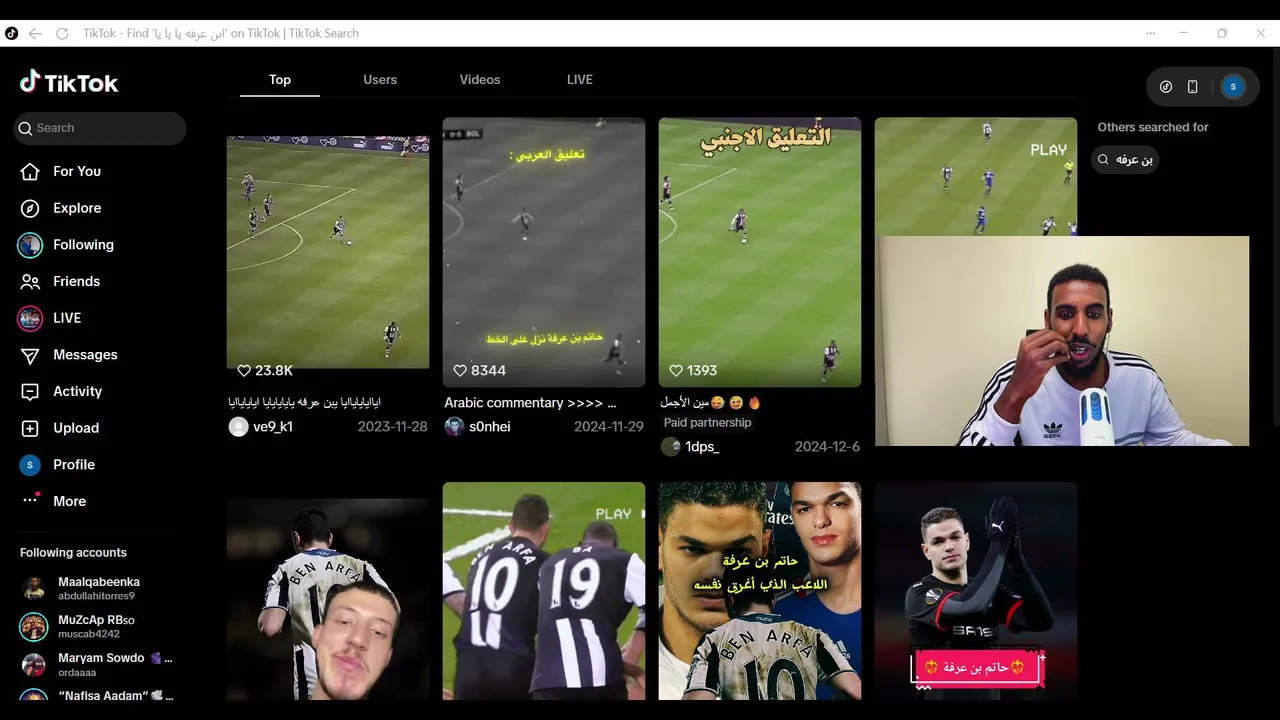Open the More three-dots icon in sidebar
The height and width of the screenshot is (720, 1280).
[x=30, y=500]
